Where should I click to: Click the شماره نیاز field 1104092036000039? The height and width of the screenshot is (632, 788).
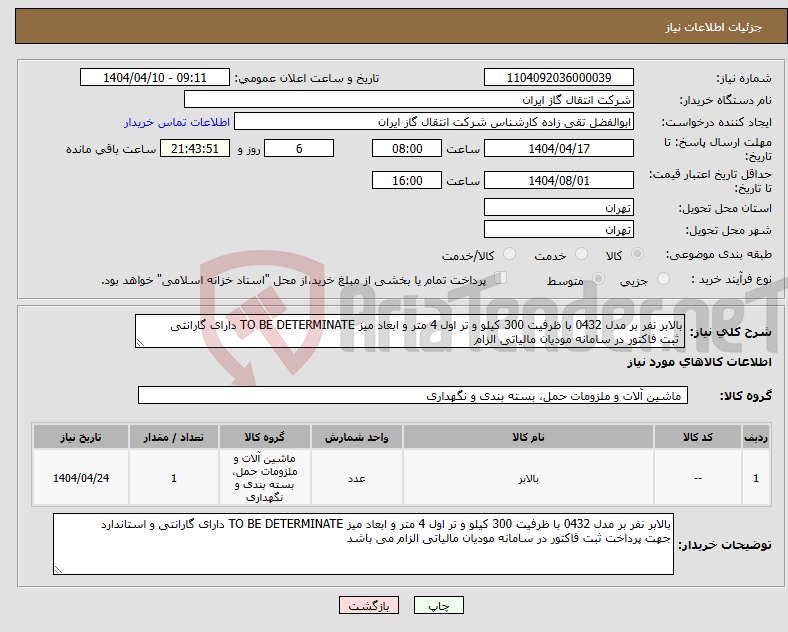(x=558, y=77)
